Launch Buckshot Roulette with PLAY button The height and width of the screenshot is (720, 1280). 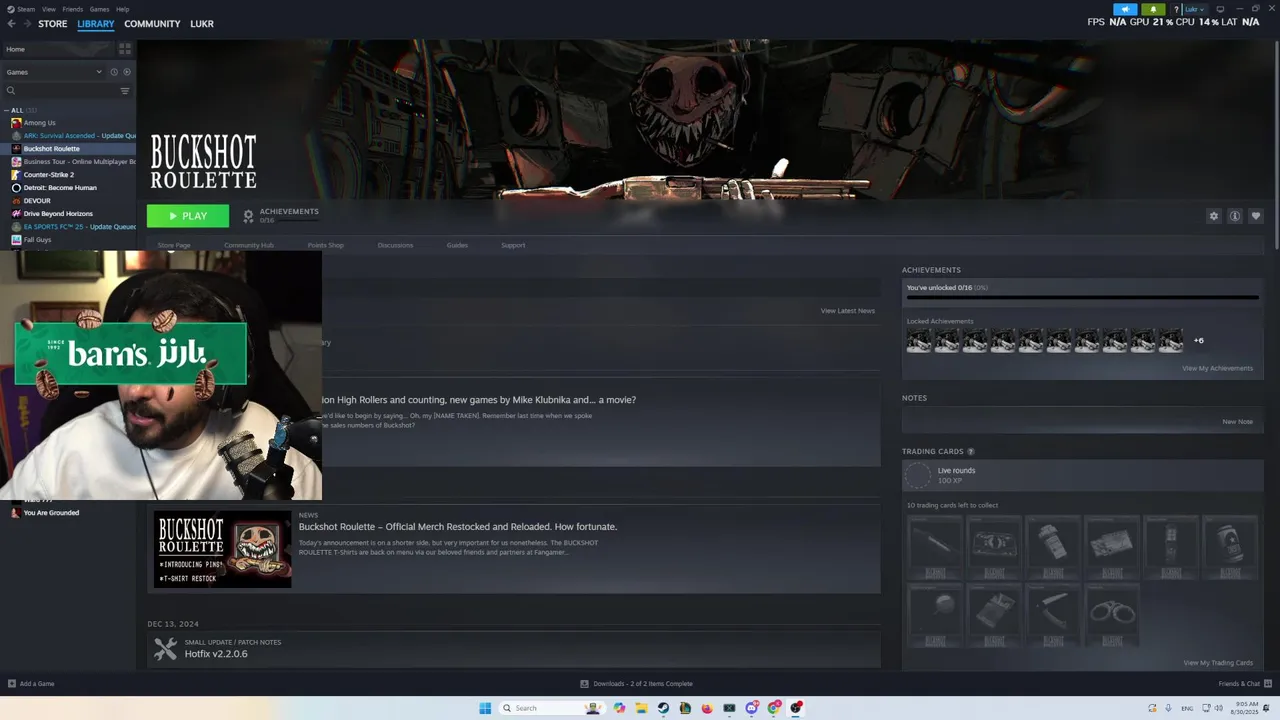(x=188, y=216)
